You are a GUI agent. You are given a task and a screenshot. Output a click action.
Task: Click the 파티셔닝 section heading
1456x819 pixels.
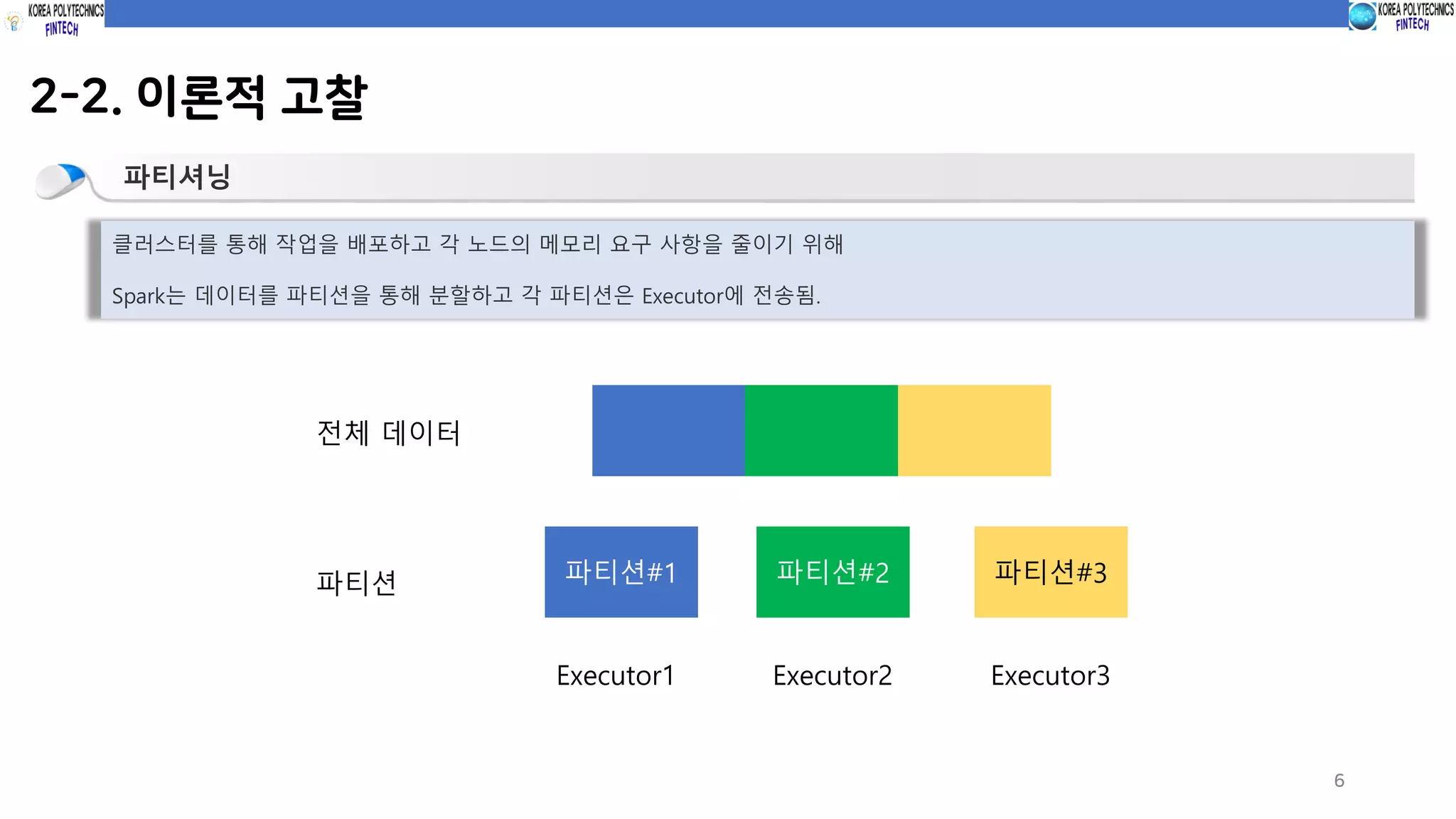point(177,176)
